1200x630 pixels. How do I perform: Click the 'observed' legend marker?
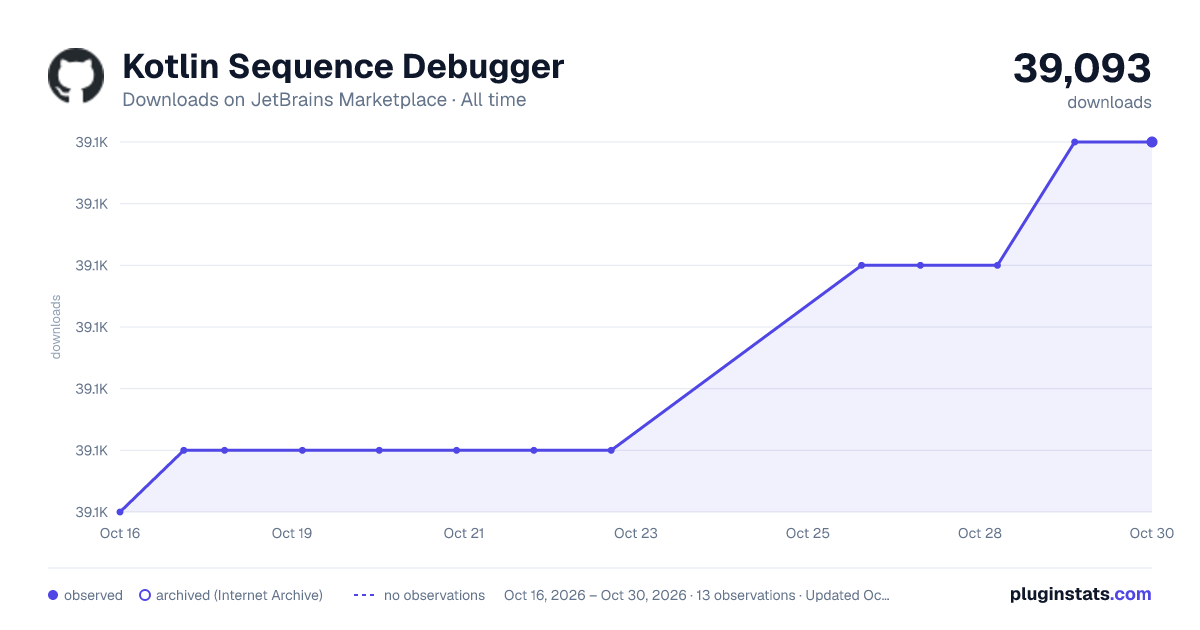point(53,595)
